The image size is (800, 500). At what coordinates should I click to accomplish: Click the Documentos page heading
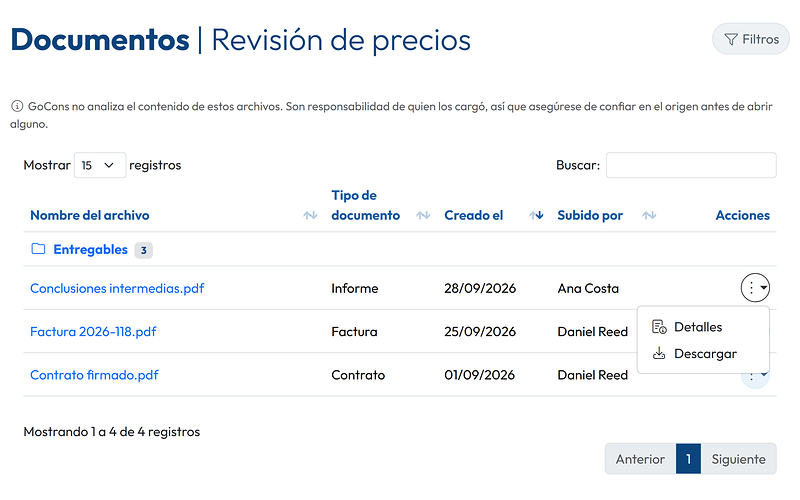coord(100,40)
